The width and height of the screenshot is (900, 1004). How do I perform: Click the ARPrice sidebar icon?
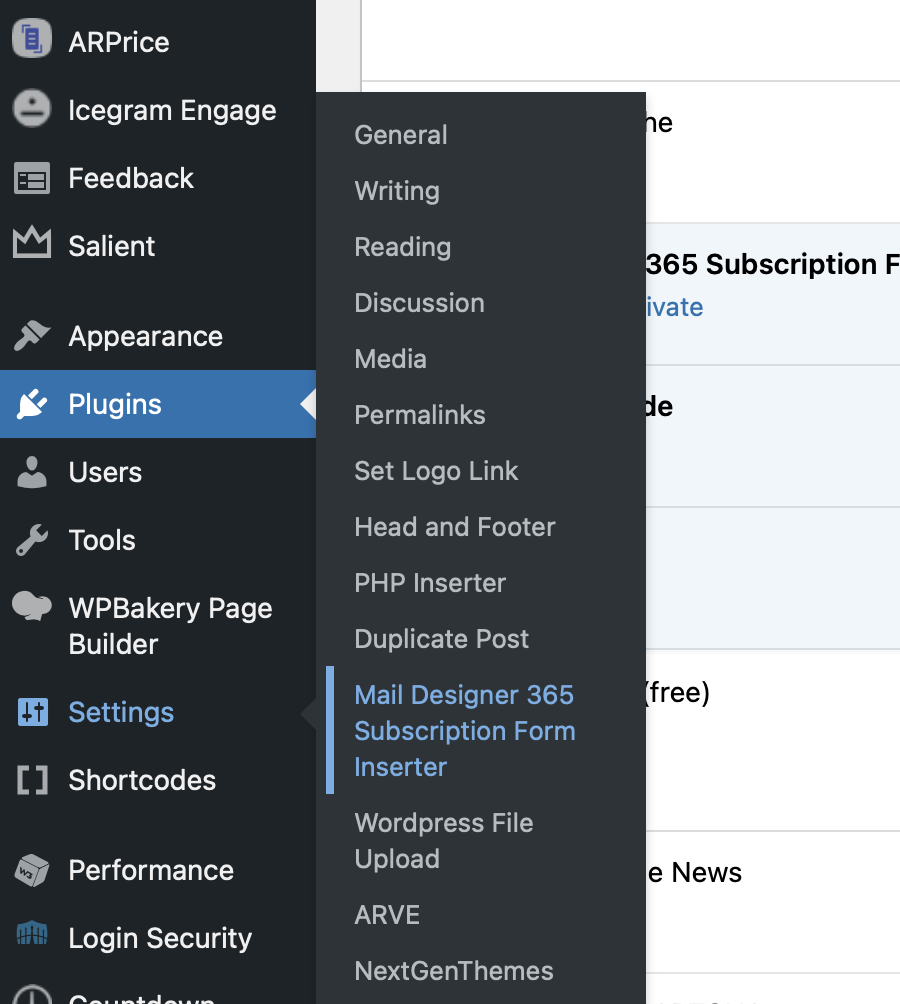click(x=31, y=39)
